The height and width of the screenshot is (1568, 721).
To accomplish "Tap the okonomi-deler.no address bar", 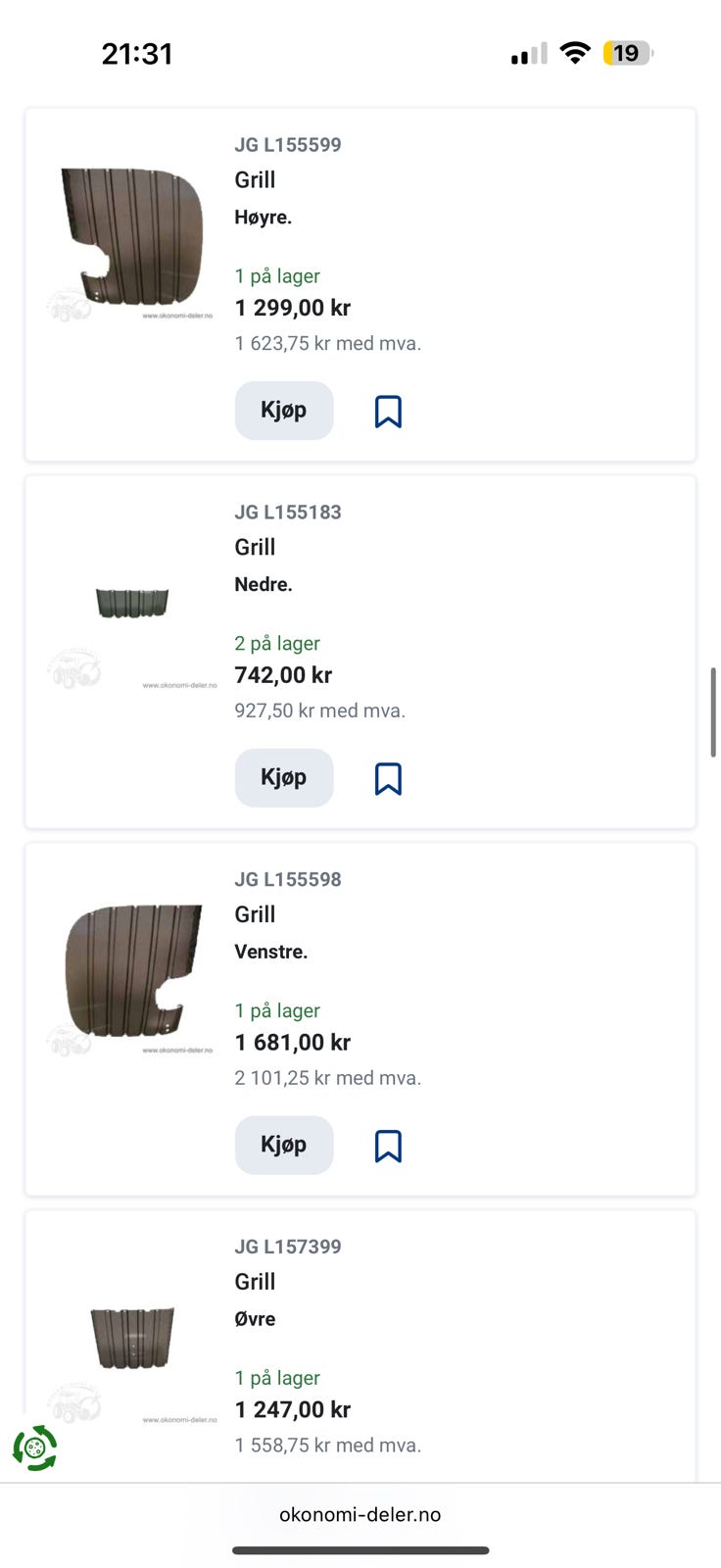I will click(360, 1514).
